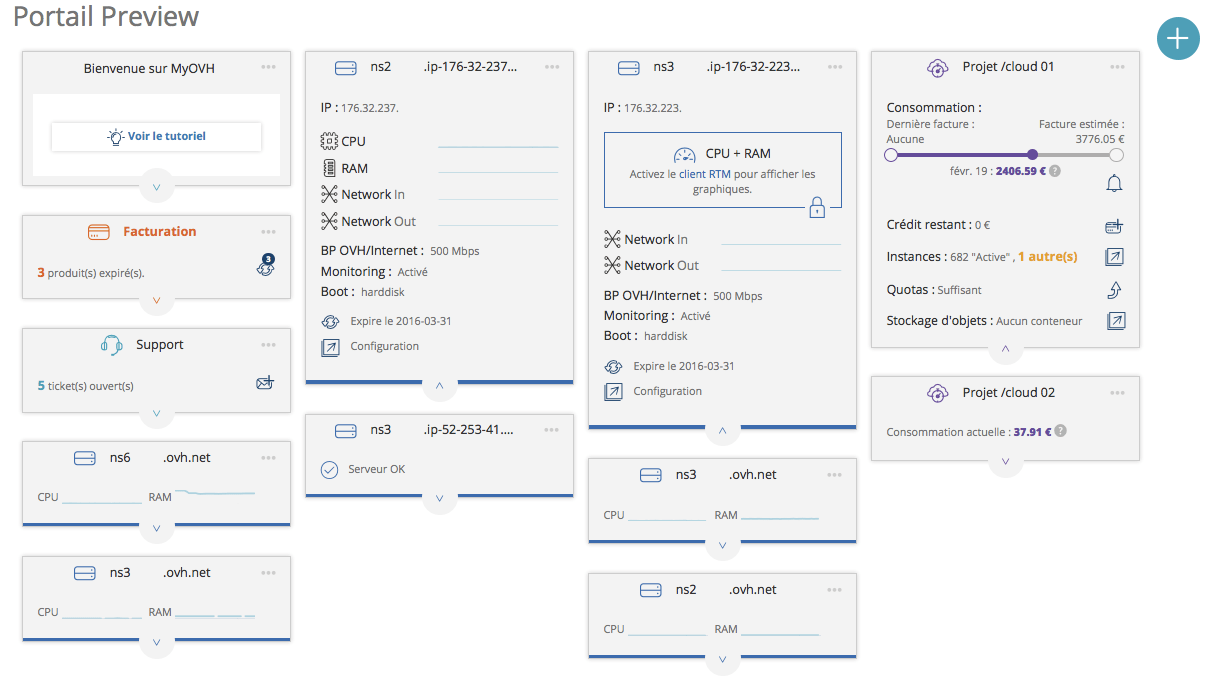Click Network Out icon in ns2 .ip-176-32-237 card
The width and height of the screenshot is (1211, 684).
tap(330, 221)
